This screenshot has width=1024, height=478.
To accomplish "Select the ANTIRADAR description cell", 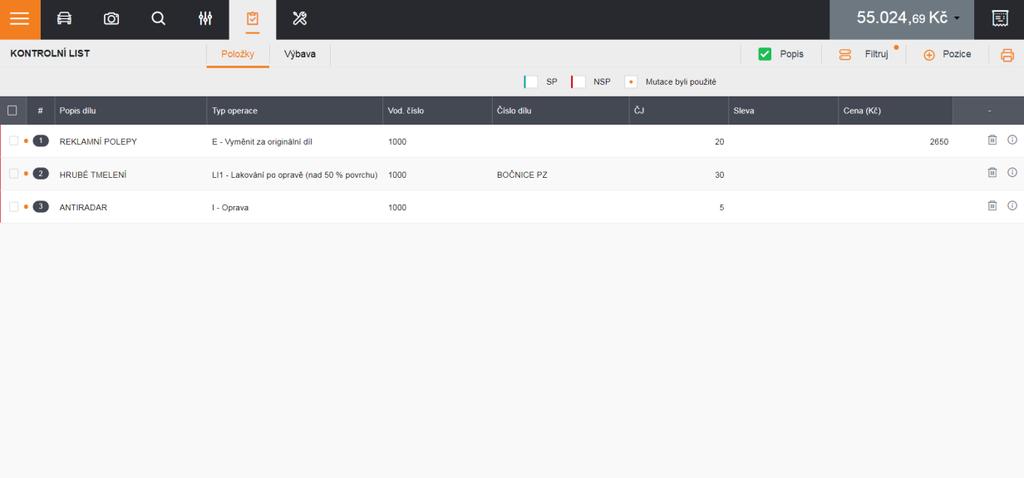I will point(83,208).
